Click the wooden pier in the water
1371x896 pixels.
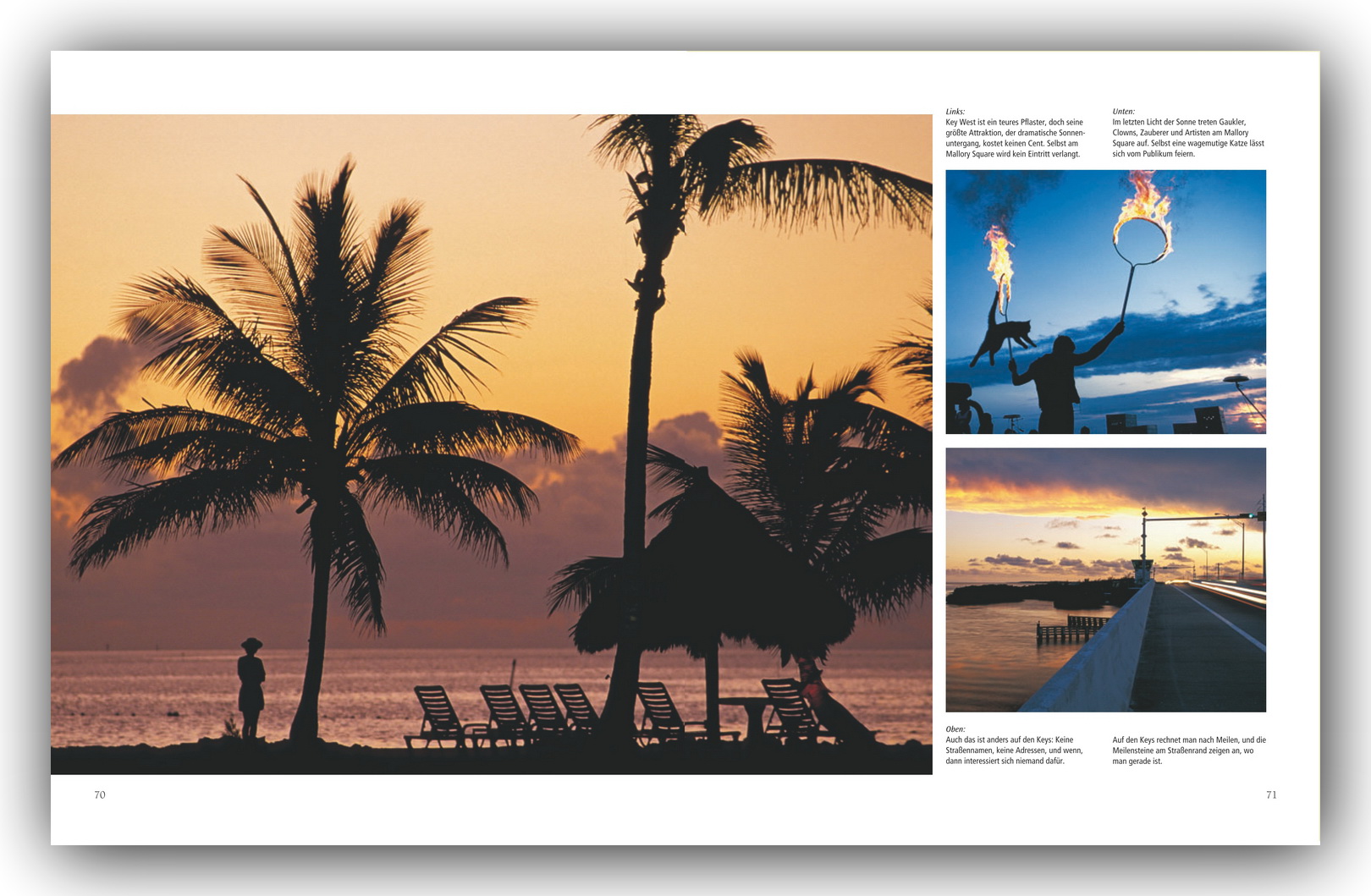click(1072, 628)
